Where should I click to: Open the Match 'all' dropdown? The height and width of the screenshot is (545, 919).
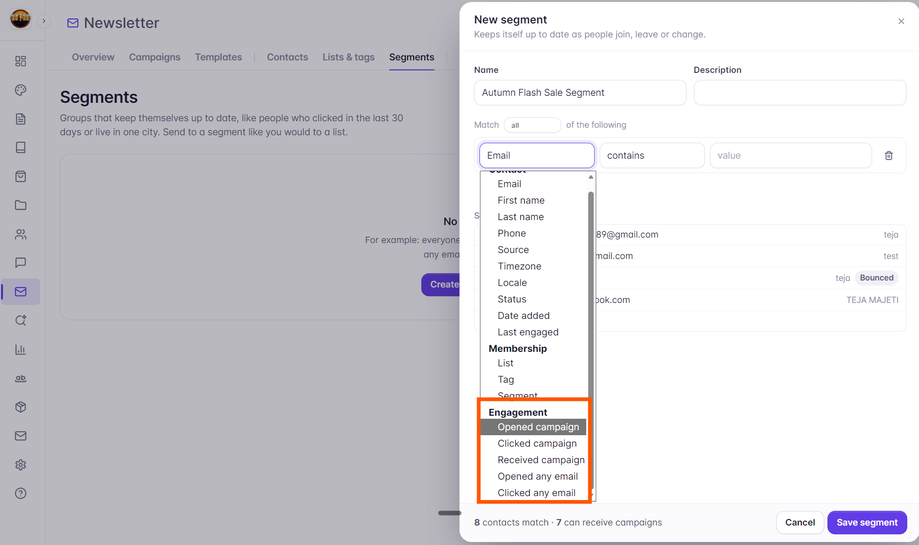(532, 125)
